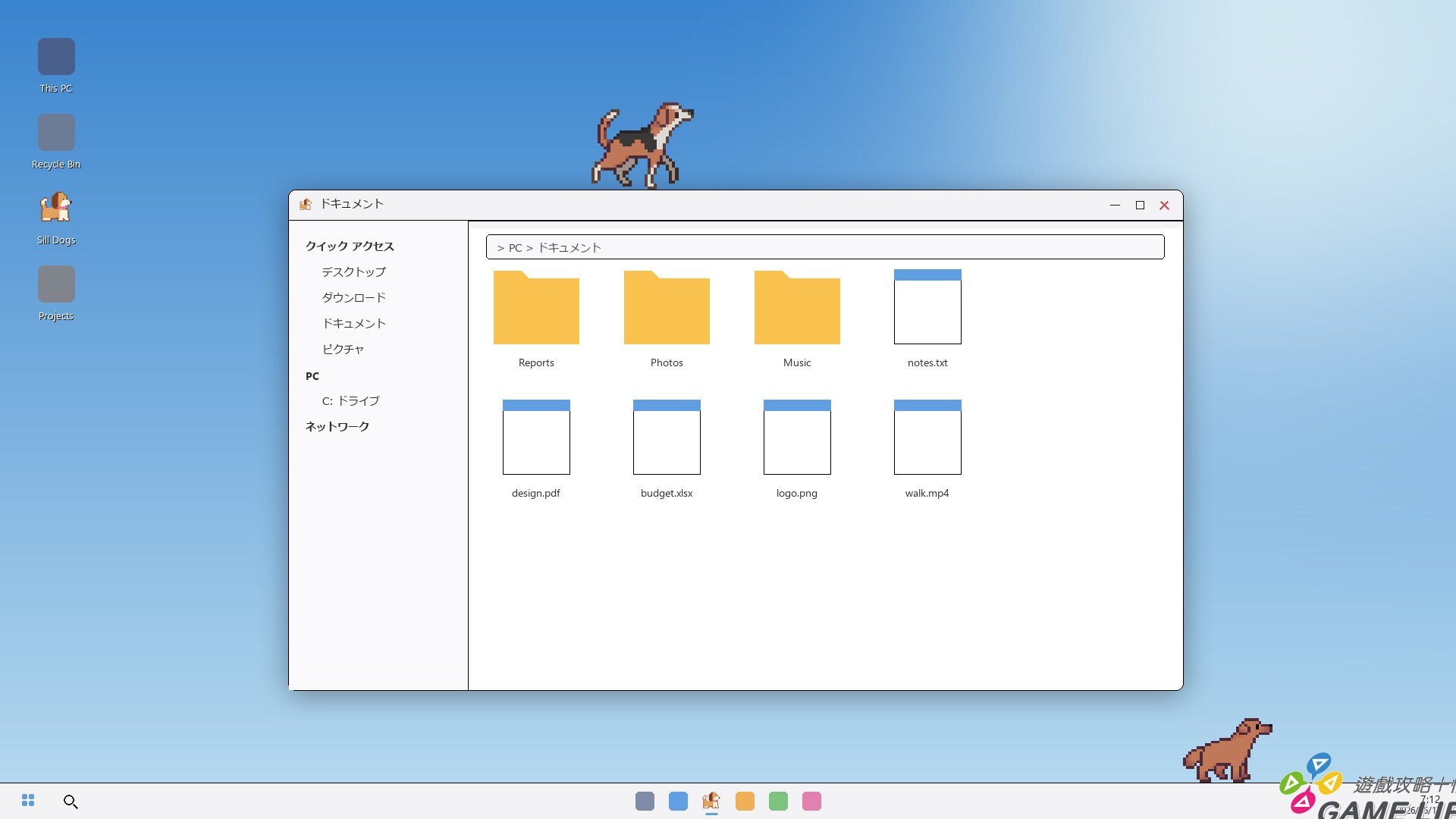Click the Photos folder name label
The width and height of the screenshot is (1456, 819).
point(667,362)
